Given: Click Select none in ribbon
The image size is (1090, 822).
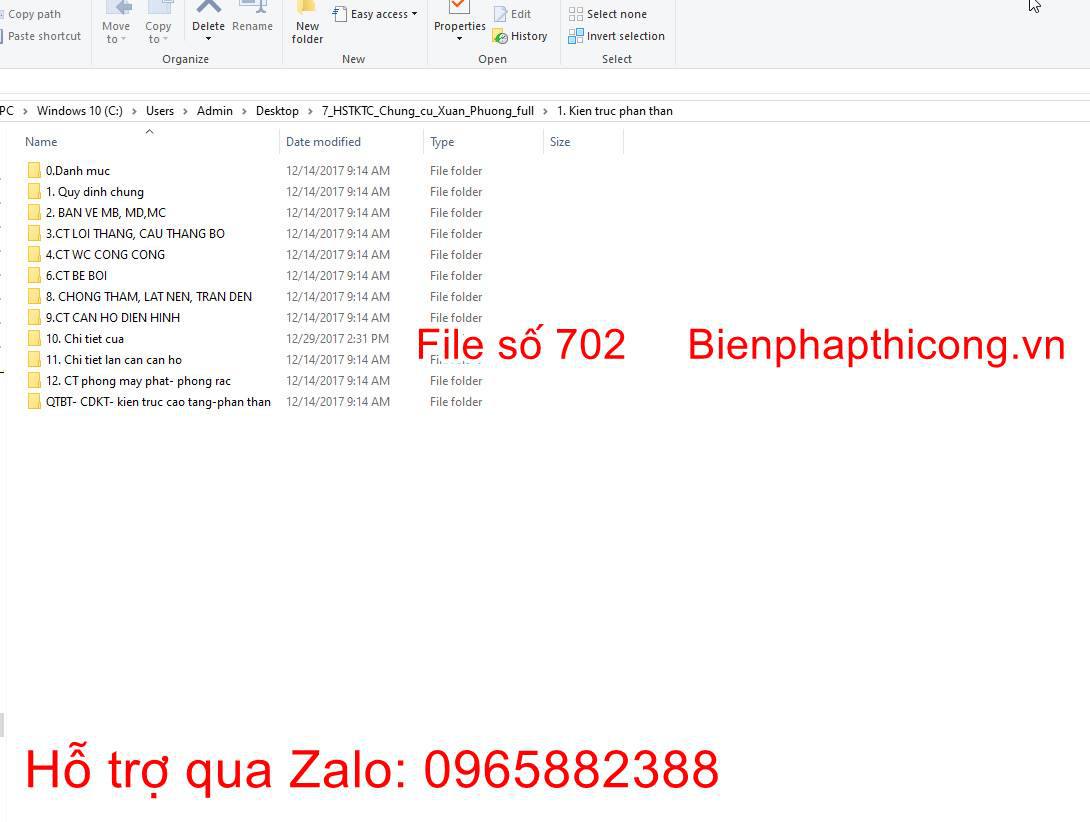Looking at the screenshot, I should pyautogui.click(x=608, y=14).
